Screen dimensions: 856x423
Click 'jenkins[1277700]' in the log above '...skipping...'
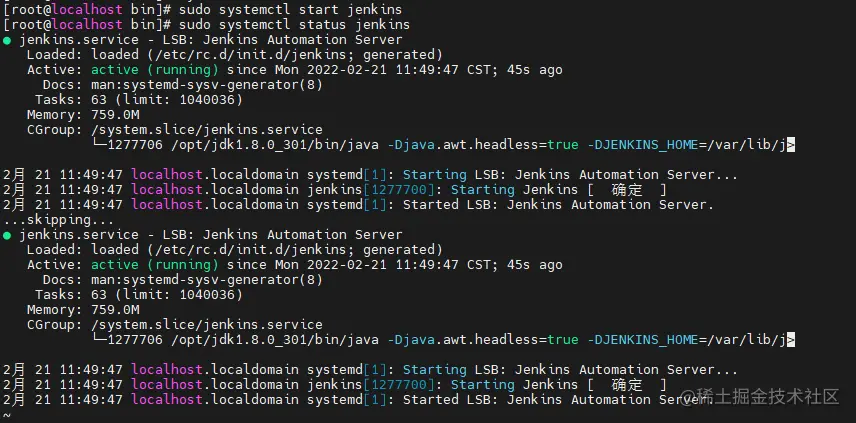371,190
